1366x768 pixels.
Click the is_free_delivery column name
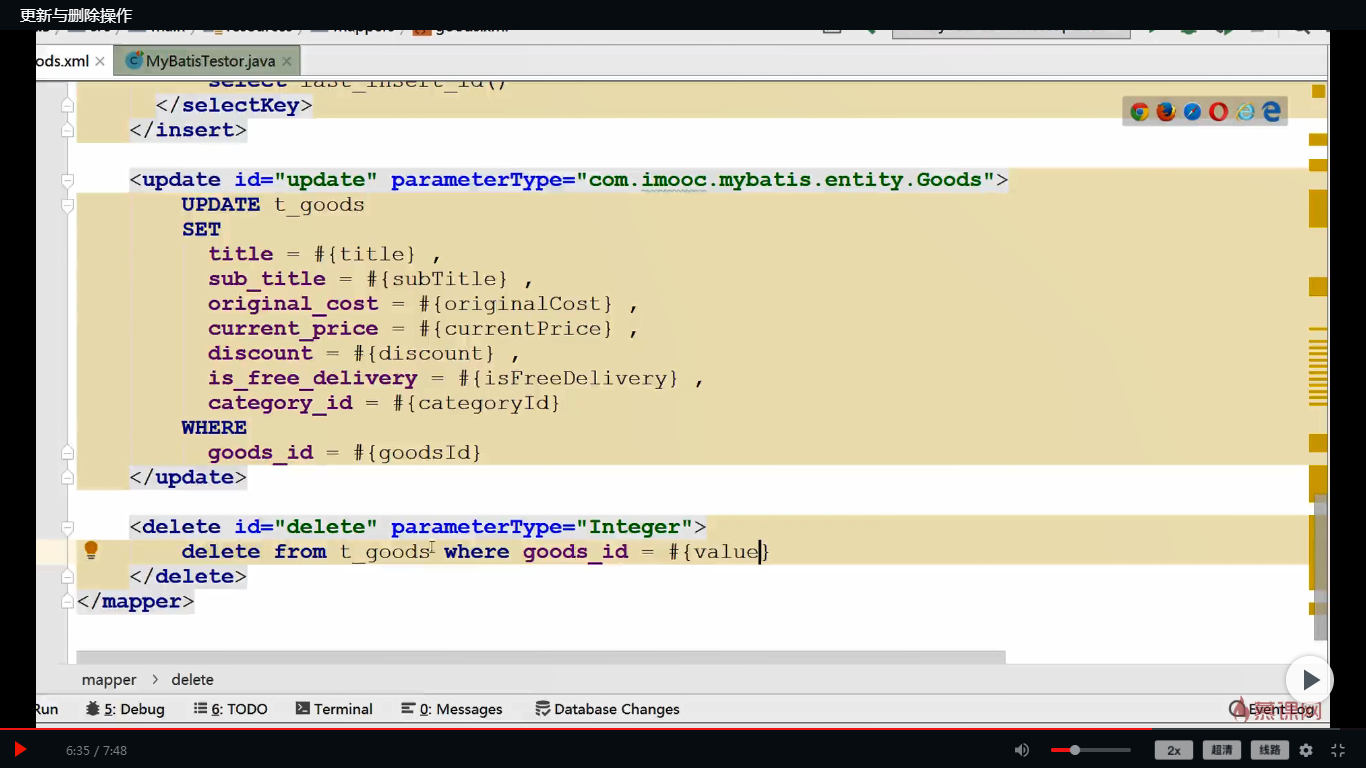313,378
